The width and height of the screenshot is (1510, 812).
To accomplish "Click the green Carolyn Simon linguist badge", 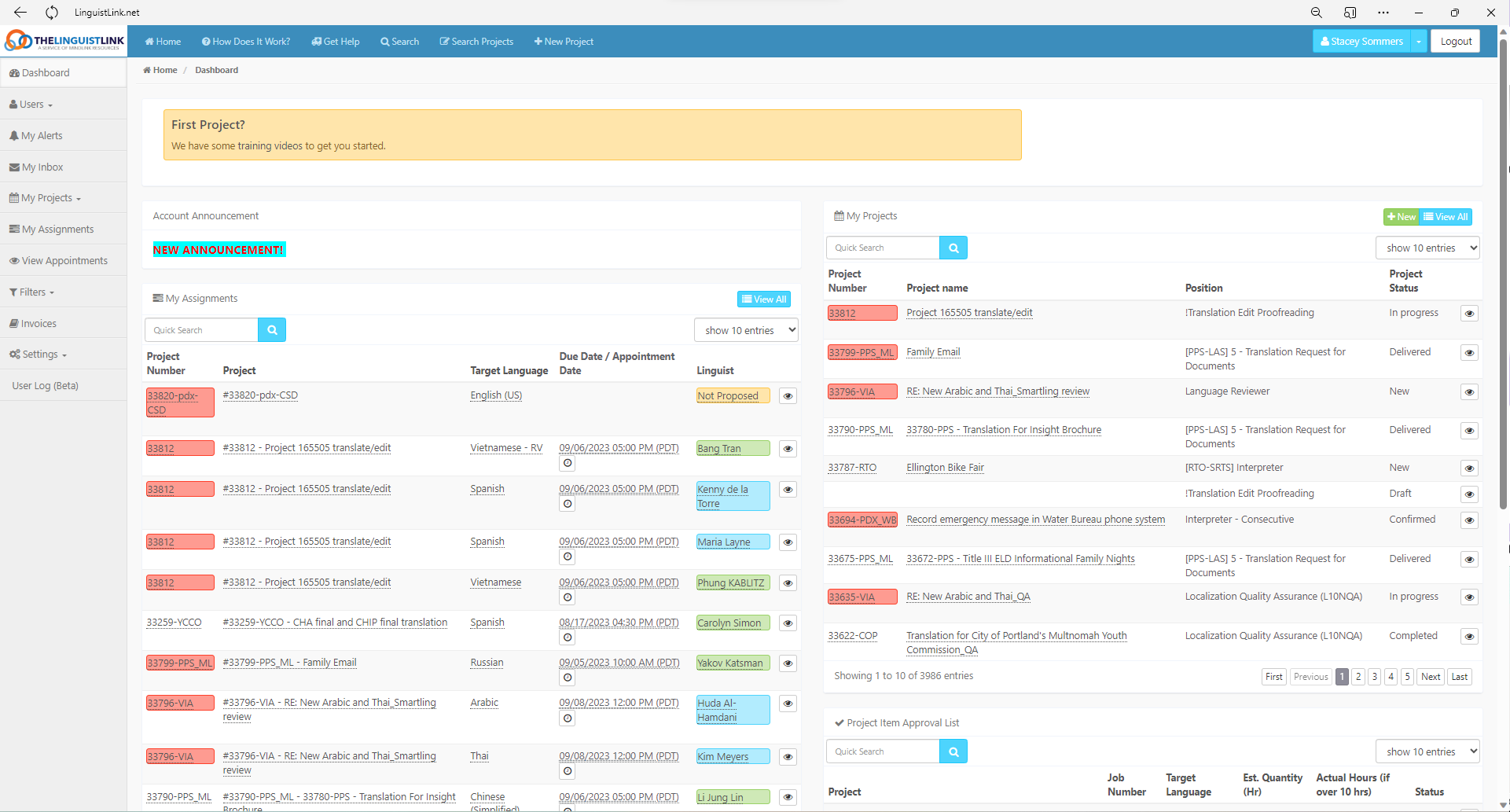I will (x=733, y=623).
